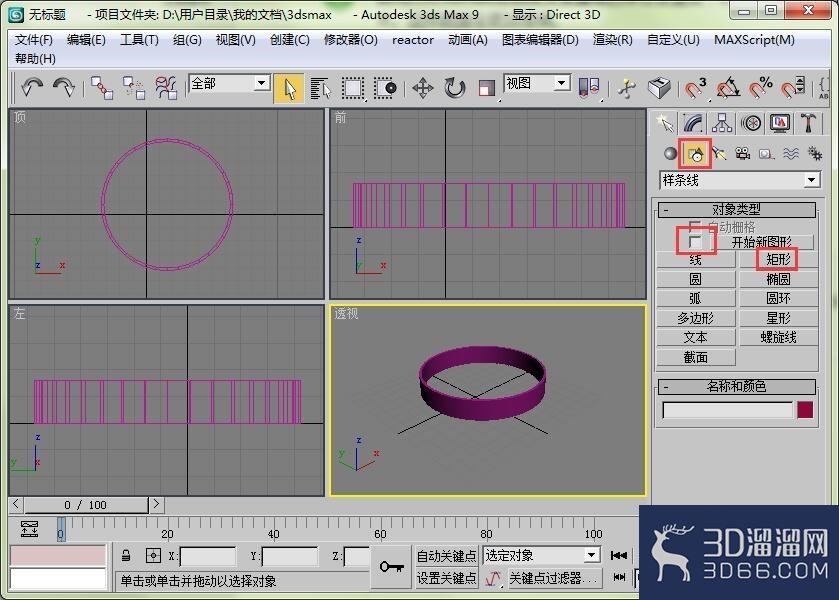Select Systems gears category icon
Image resolution: width=839 pixels, height=600 pixels.
[x=815, y=154]
